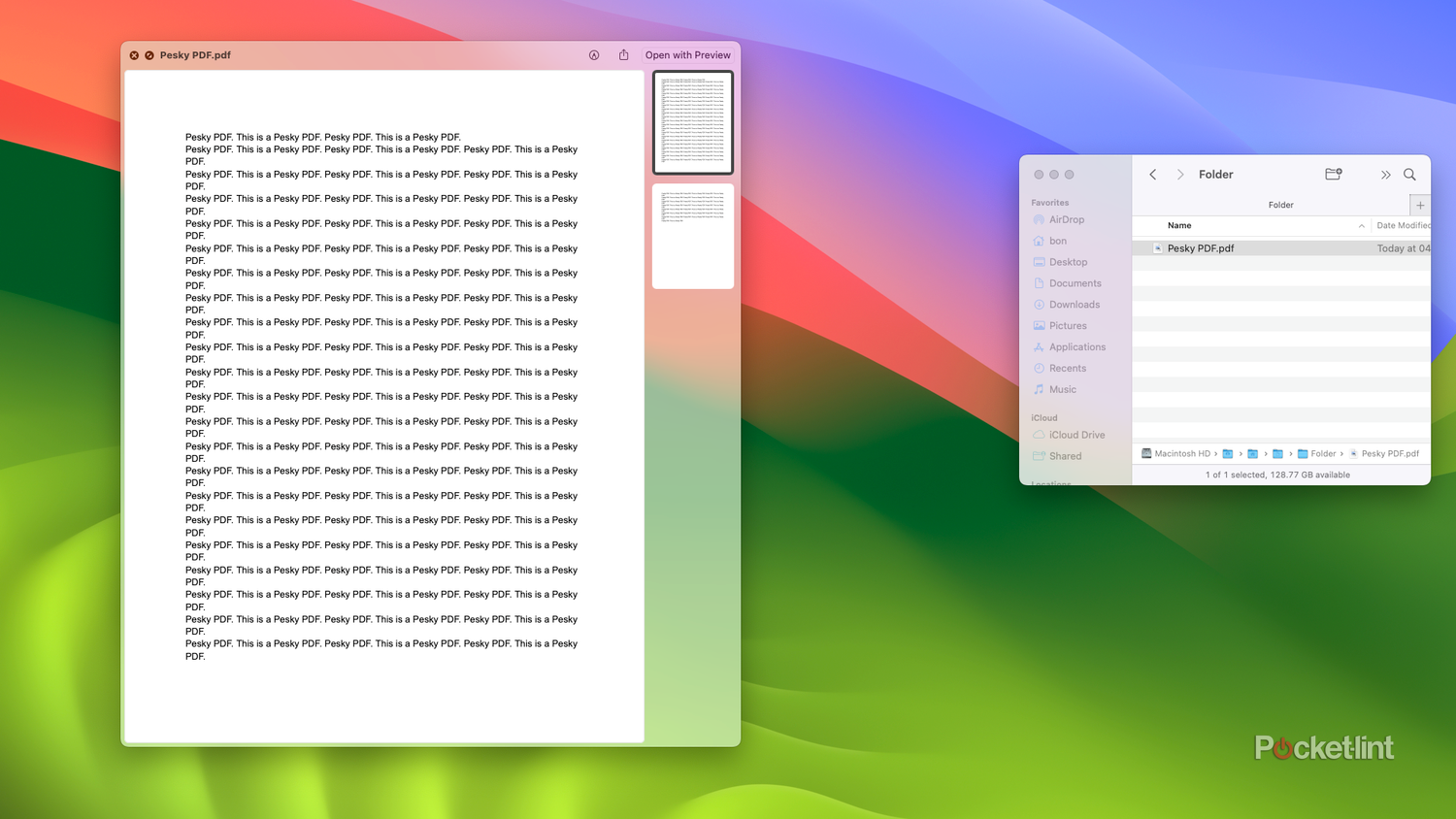Go back in the Finder window
Image resolution: width=1456 pixels, height=819 pixels.
1153,175
